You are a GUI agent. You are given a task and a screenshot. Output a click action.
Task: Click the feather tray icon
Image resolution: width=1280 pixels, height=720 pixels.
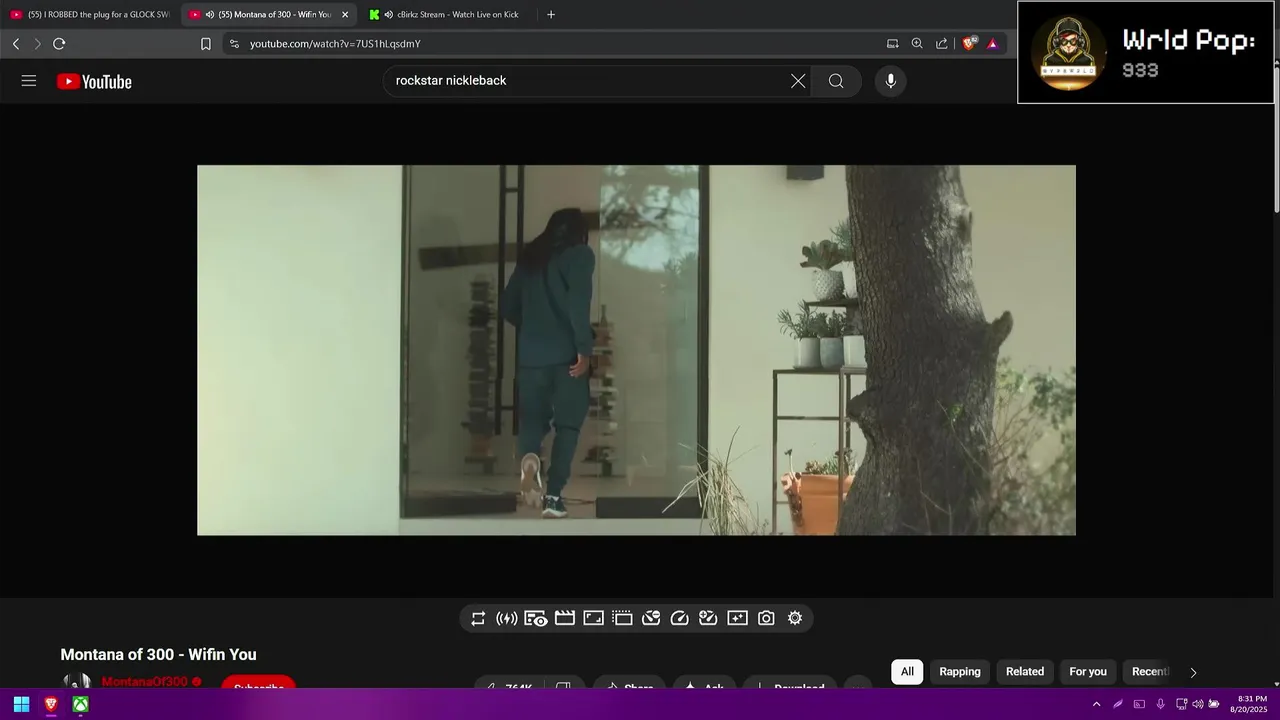[1118, 704]
